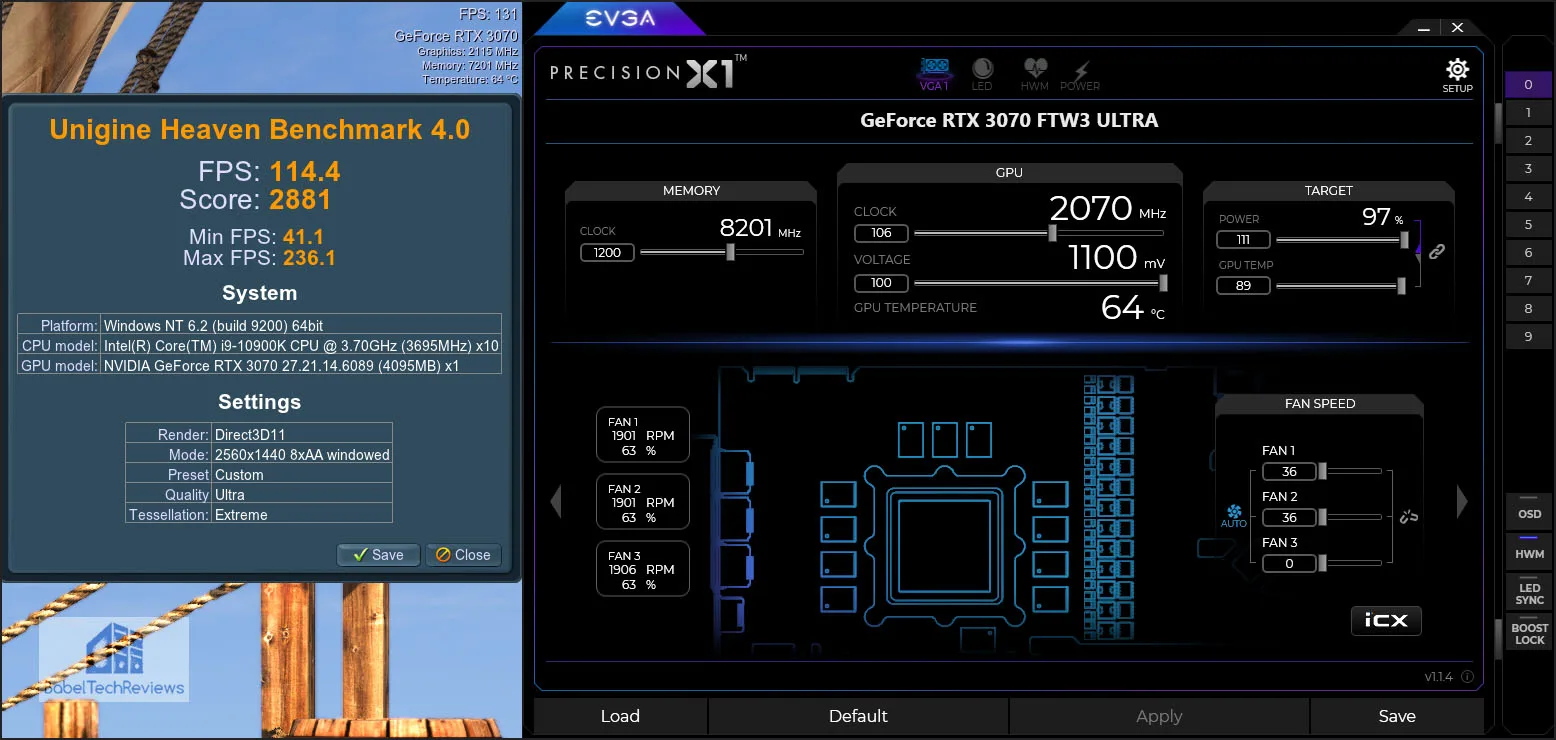The width and height of the screenshot is (1556, 740).
Task: Open the VGA1 tab icon
Action: 933,73
